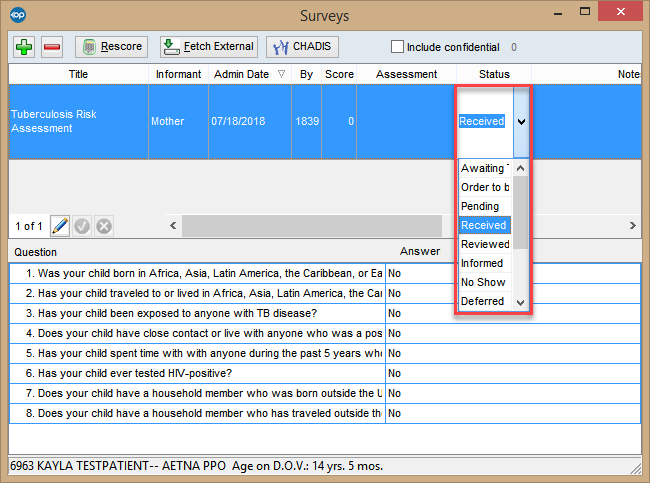Click the No answer for question 3
650x483 pixels.
click(394, 313)
